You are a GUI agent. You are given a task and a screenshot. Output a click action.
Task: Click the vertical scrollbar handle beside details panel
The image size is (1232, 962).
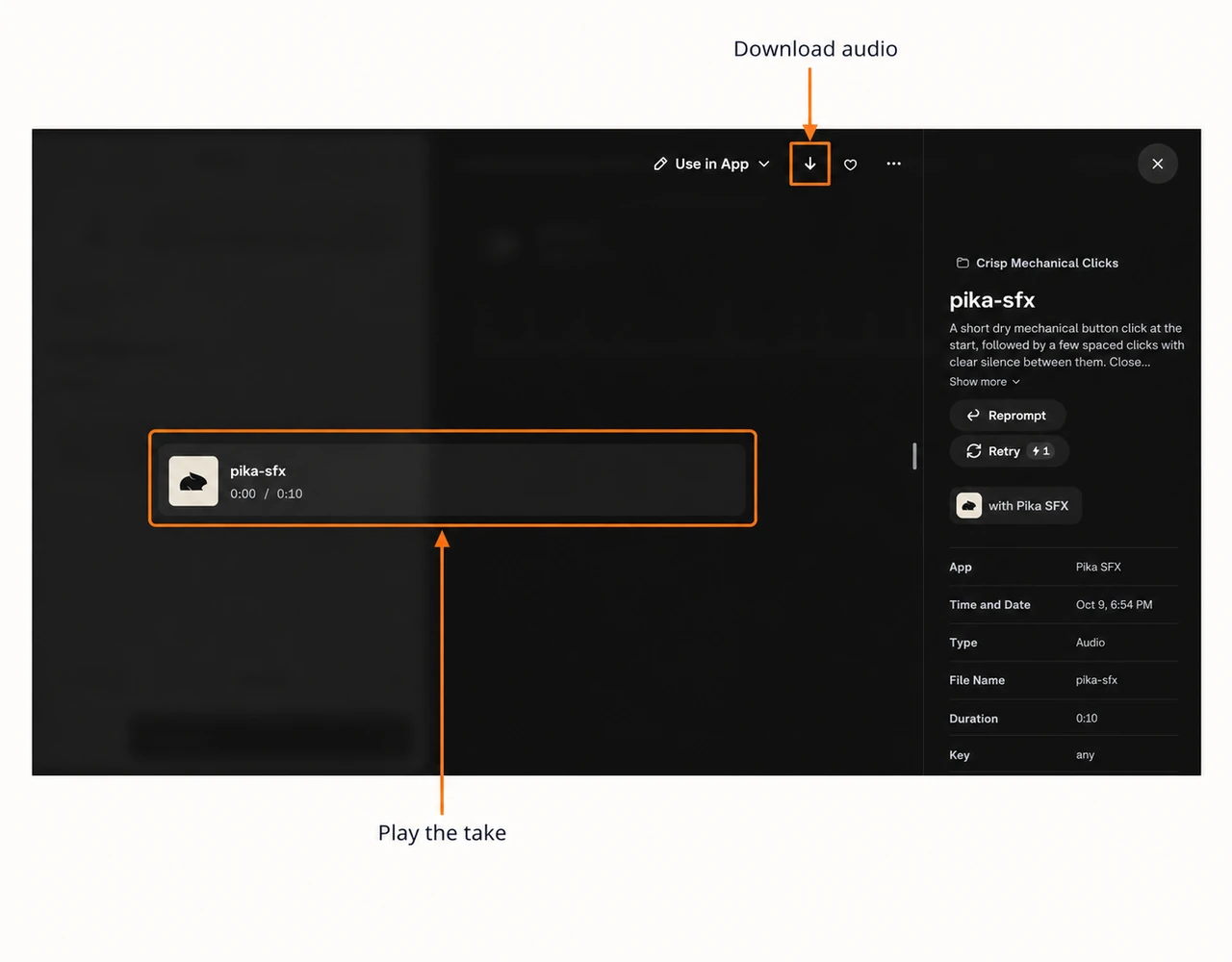pos(914,456)
